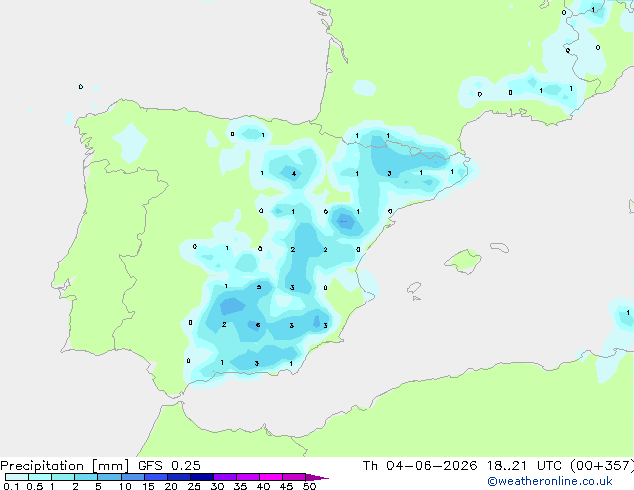Select the 0.5–1 mm legend color swatch

pos(40,477)
